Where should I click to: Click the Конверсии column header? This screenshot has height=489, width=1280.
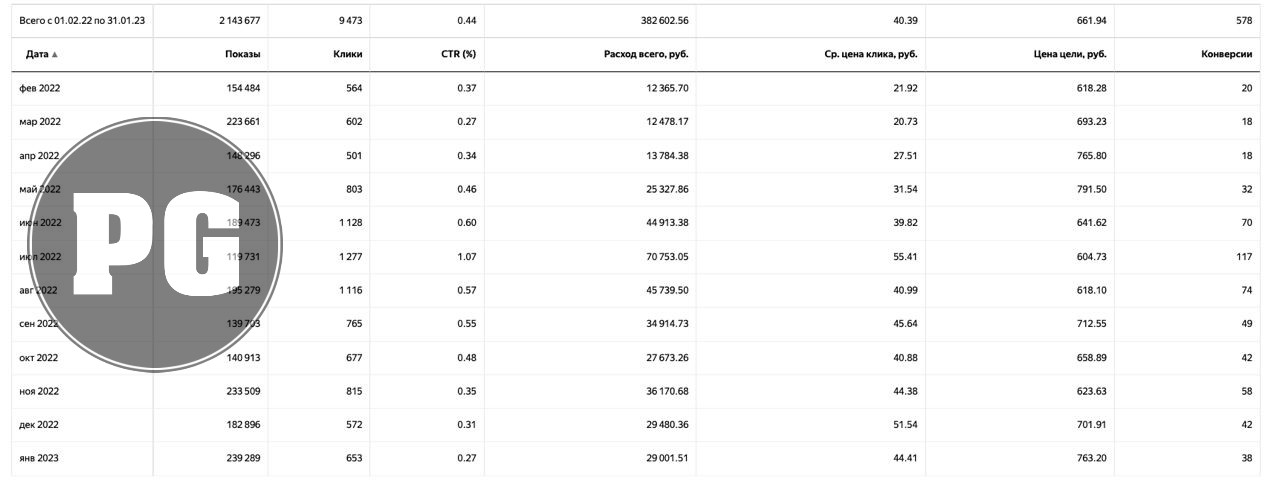point(1227,55)
